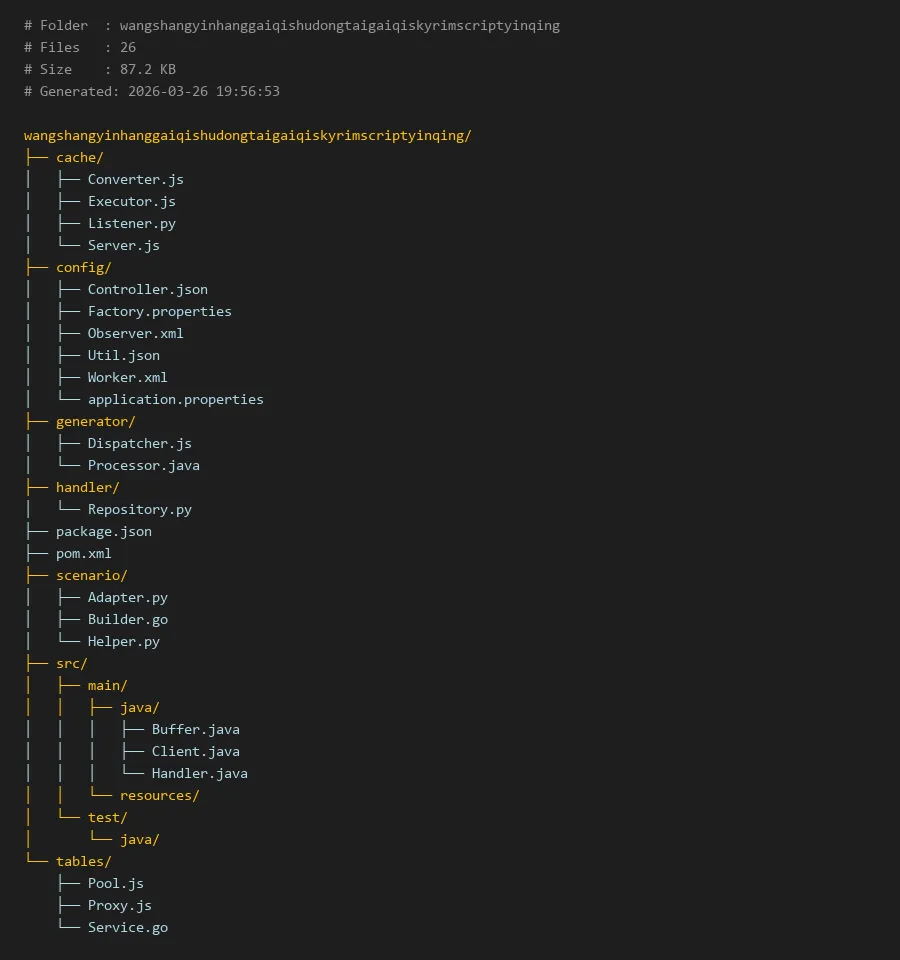The width and height of the screenshot is (900, 960).
Task: Open Handler.java file
Action: point(199,774)
